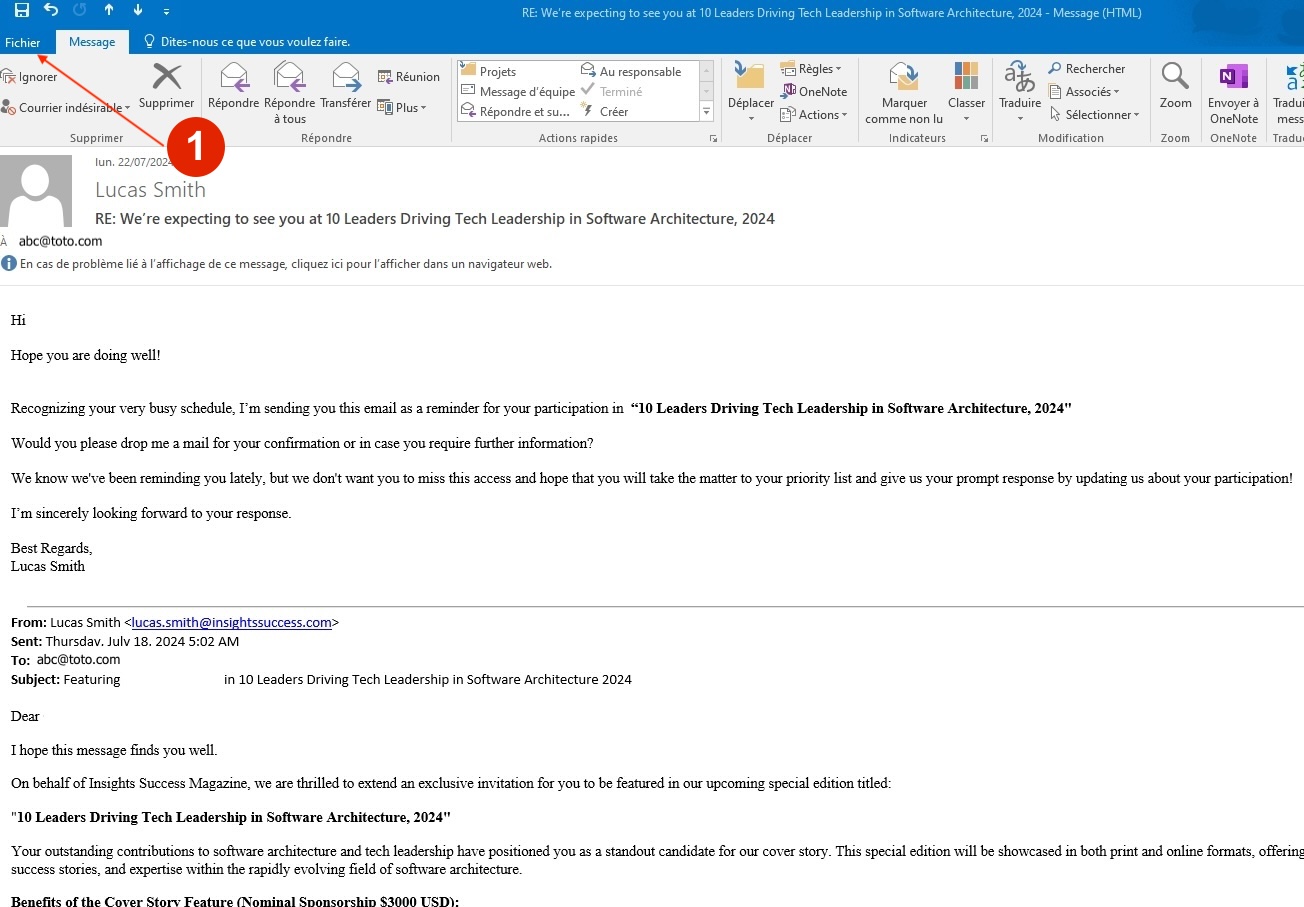
Task: Click the Save icon in the quick access toolbar
Action: 22,11
